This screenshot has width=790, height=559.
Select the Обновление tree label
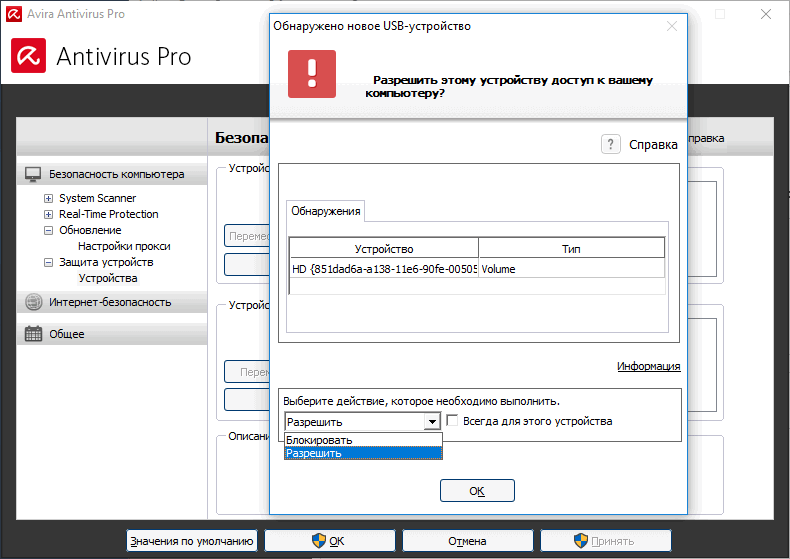point(90,230)
